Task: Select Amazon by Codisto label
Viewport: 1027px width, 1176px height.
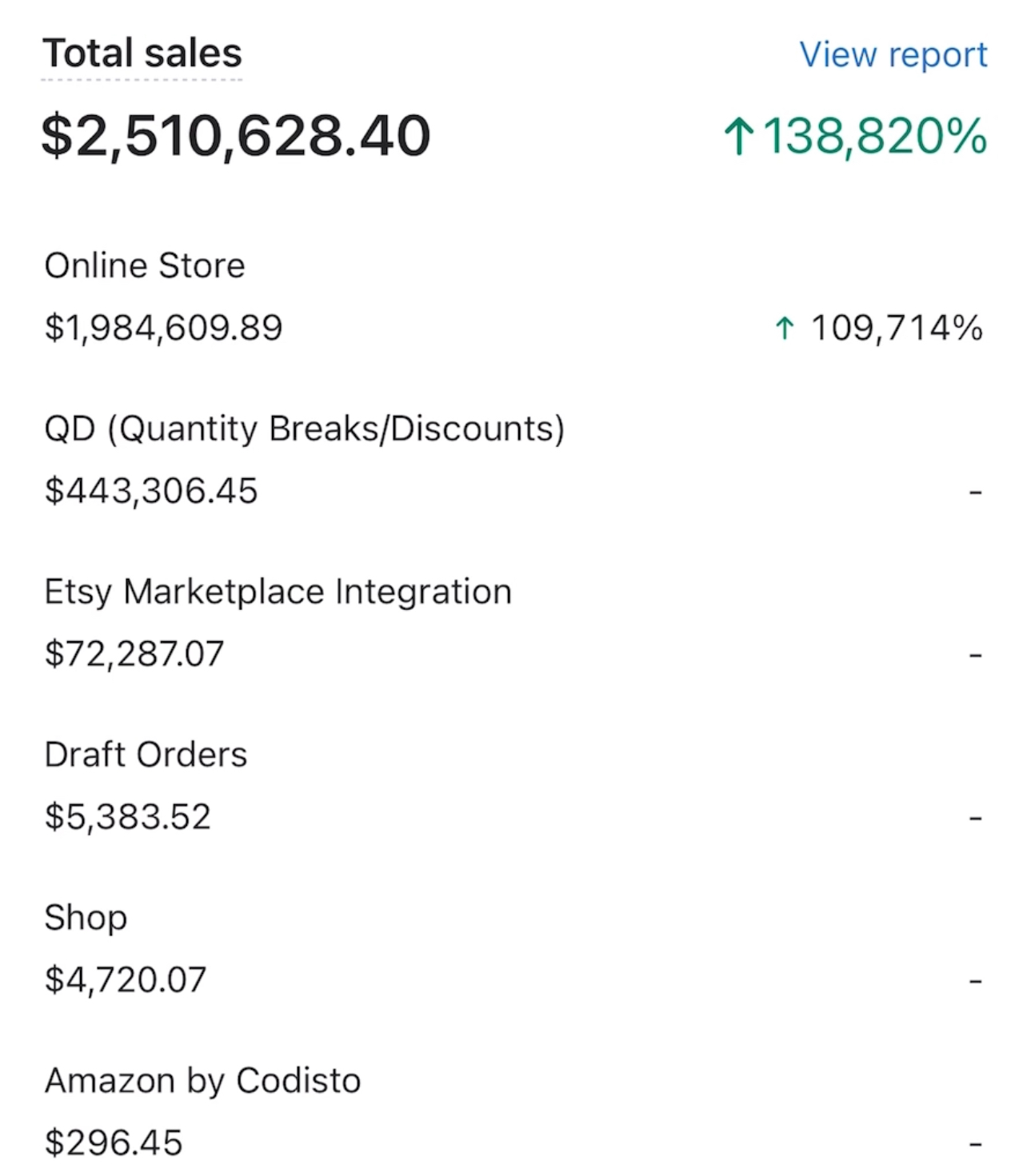Action: tap(203, 1082)
